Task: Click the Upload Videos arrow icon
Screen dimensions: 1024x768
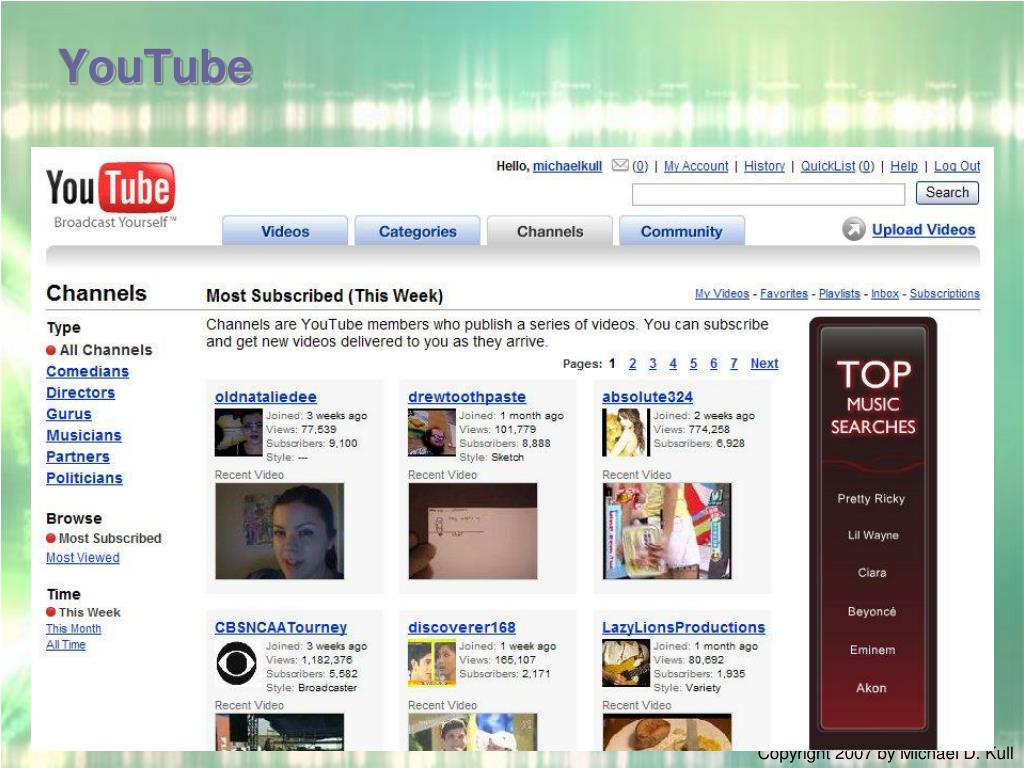Action: click(854, 229)
